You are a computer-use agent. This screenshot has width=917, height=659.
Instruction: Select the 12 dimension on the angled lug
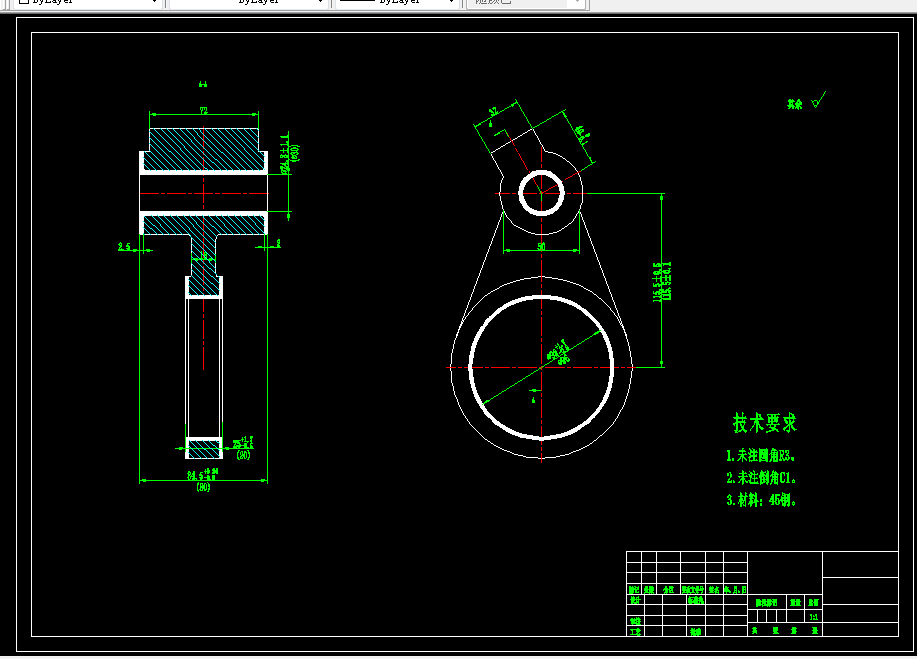point(493,111)
